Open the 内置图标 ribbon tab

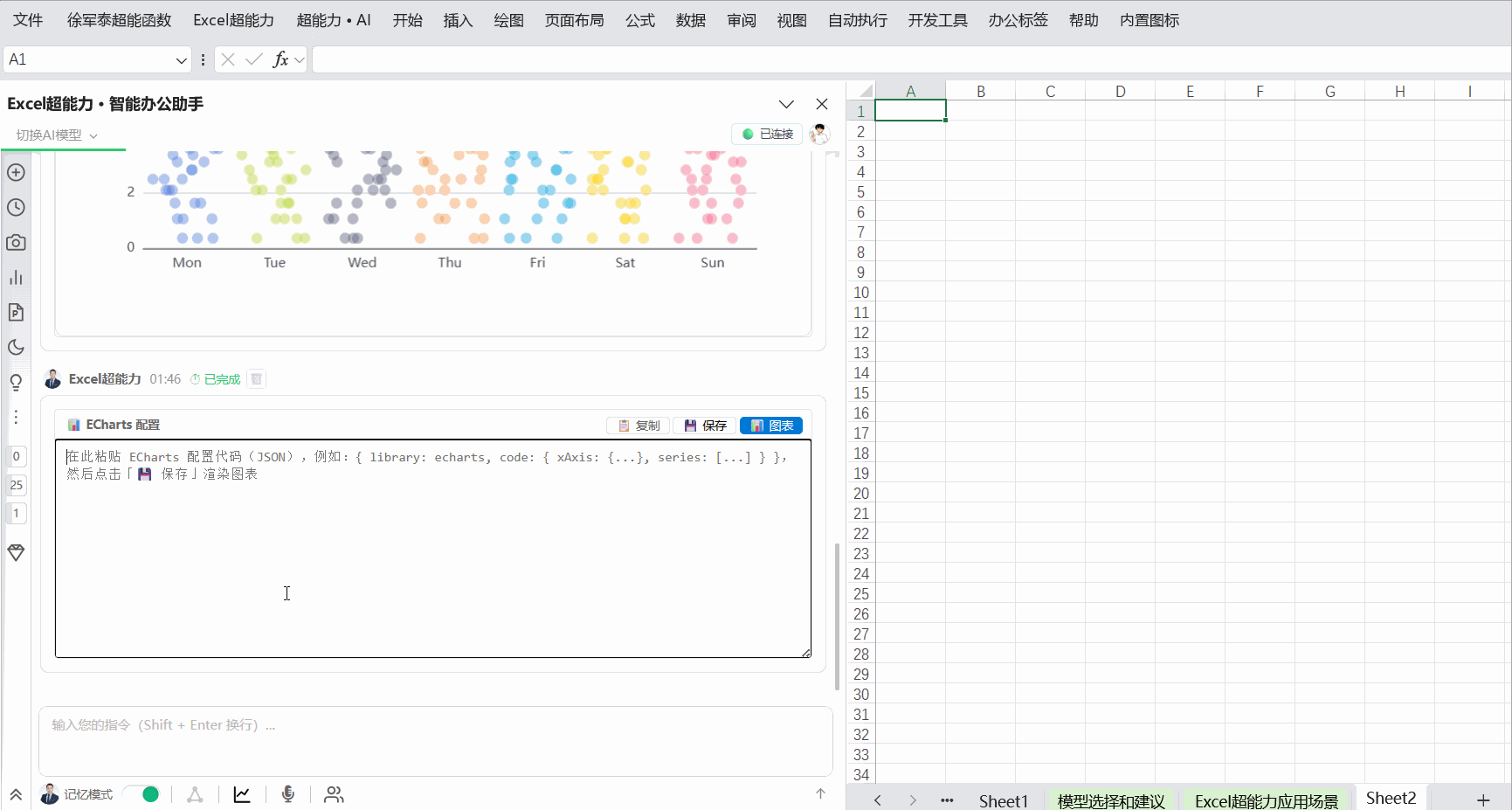pyautogui.click(x=1150, y=20)
